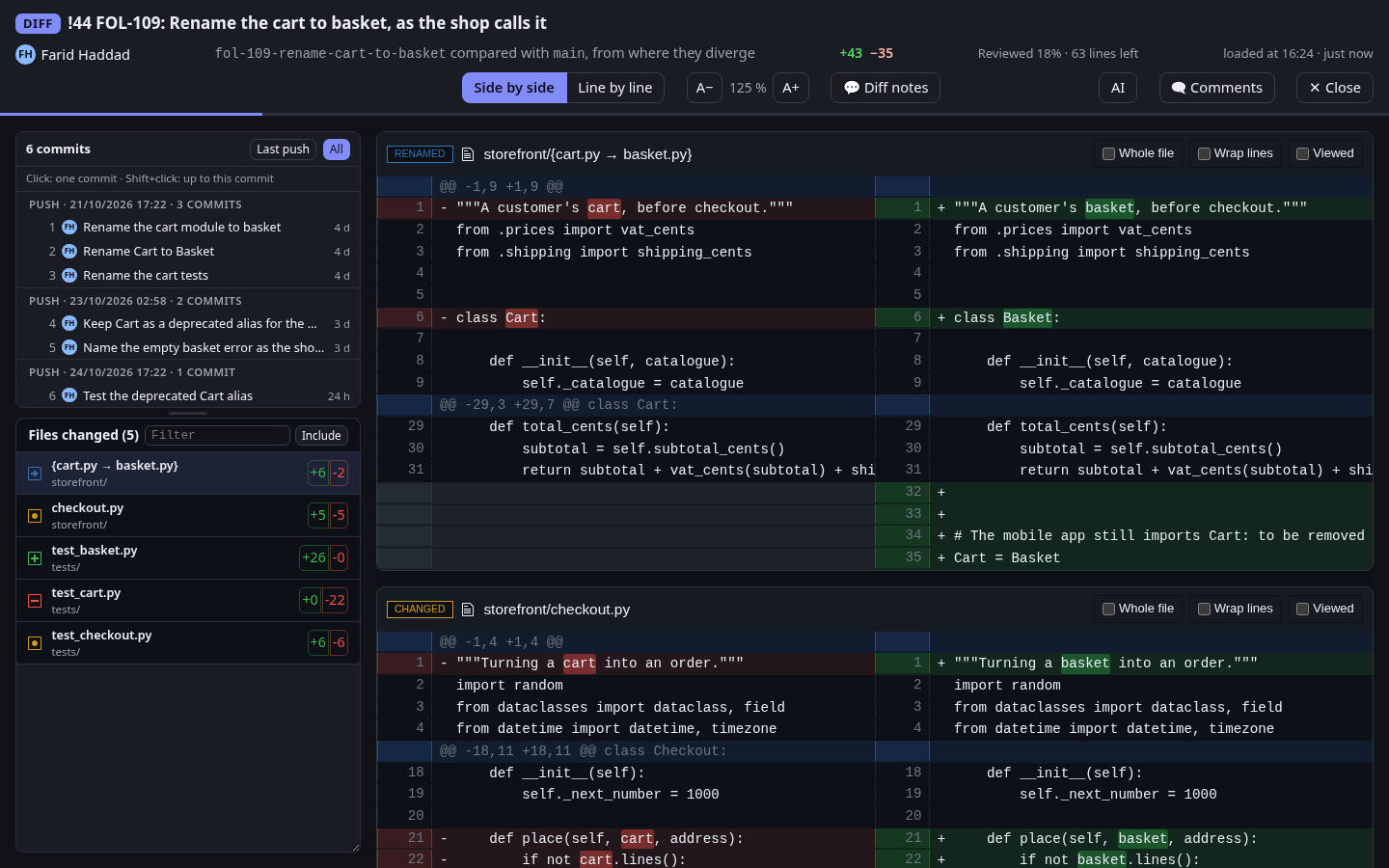Switch to Line by line view
Viewport: 1389px width, 868px height.
click(615, 88)
